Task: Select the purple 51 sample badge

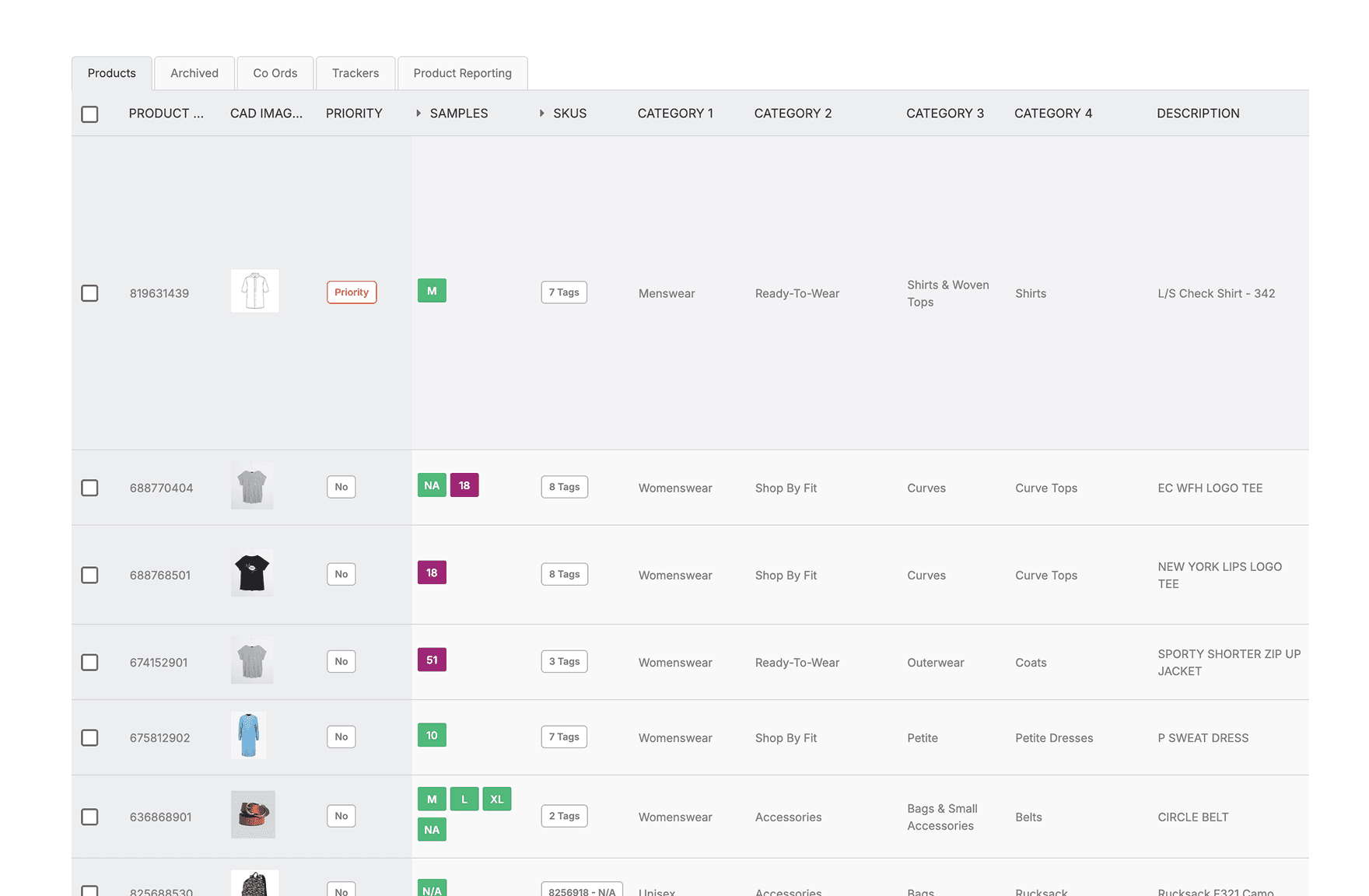Action: 432,660
